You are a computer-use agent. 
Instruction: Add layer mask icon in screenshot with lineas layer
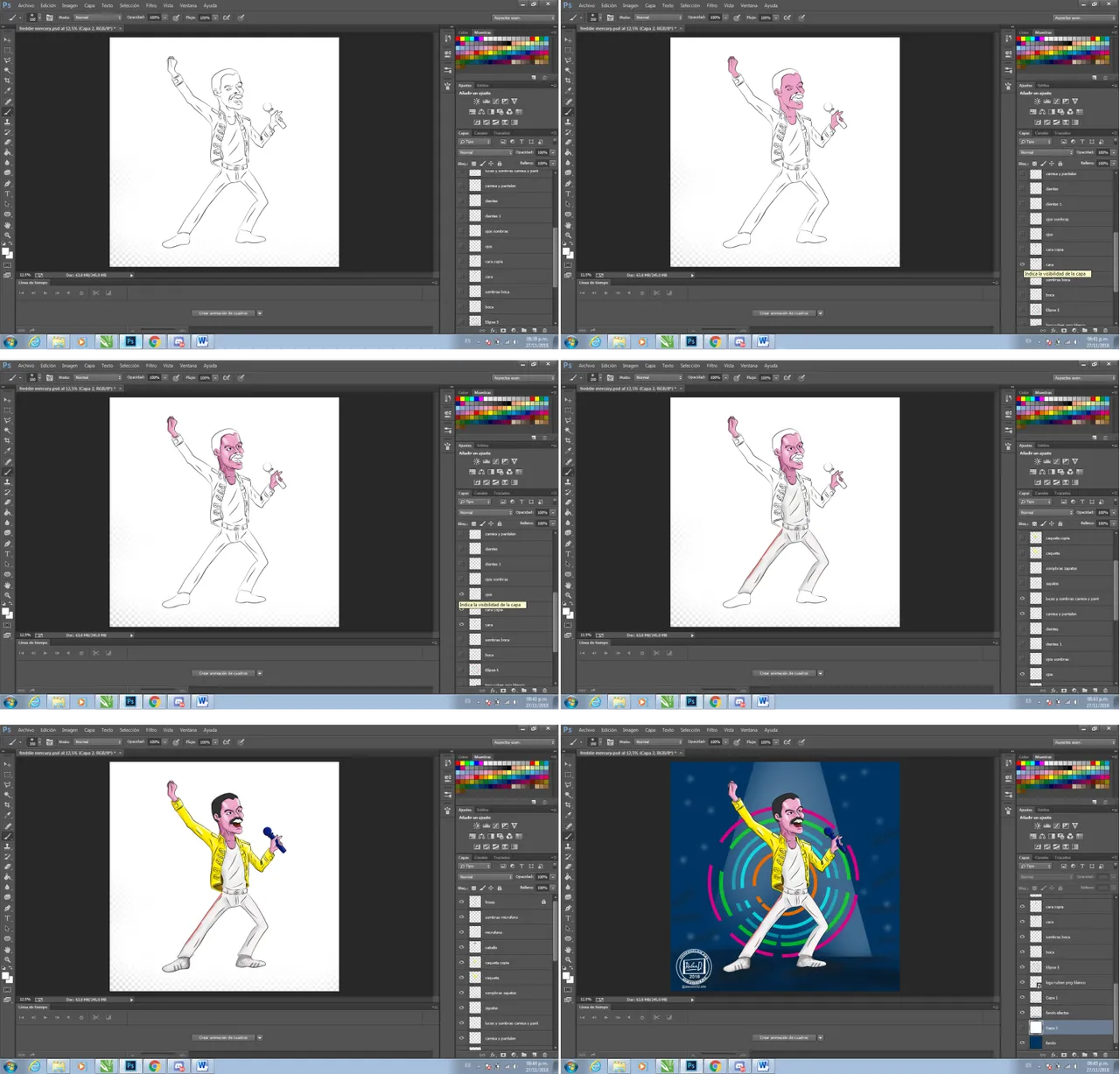[x=503, y=1055]
